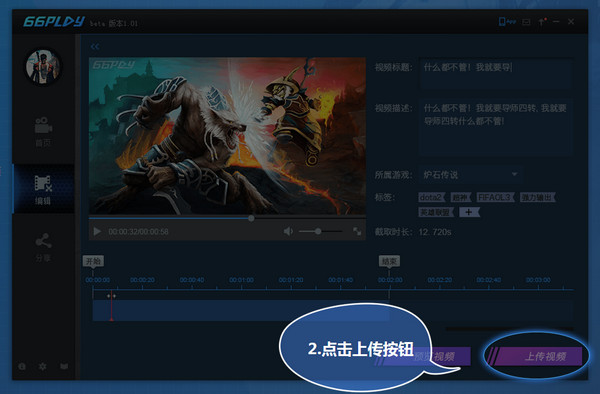This screenshot has height=394, width=600.
Task: Click the 00:02:20 mark on timeline ruler
Action: (439, 280)
